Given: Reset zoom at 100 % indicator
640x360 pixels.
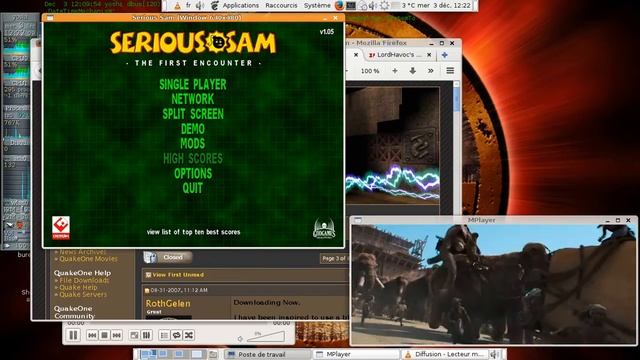Looking at the screenshot, I should 370,71.
